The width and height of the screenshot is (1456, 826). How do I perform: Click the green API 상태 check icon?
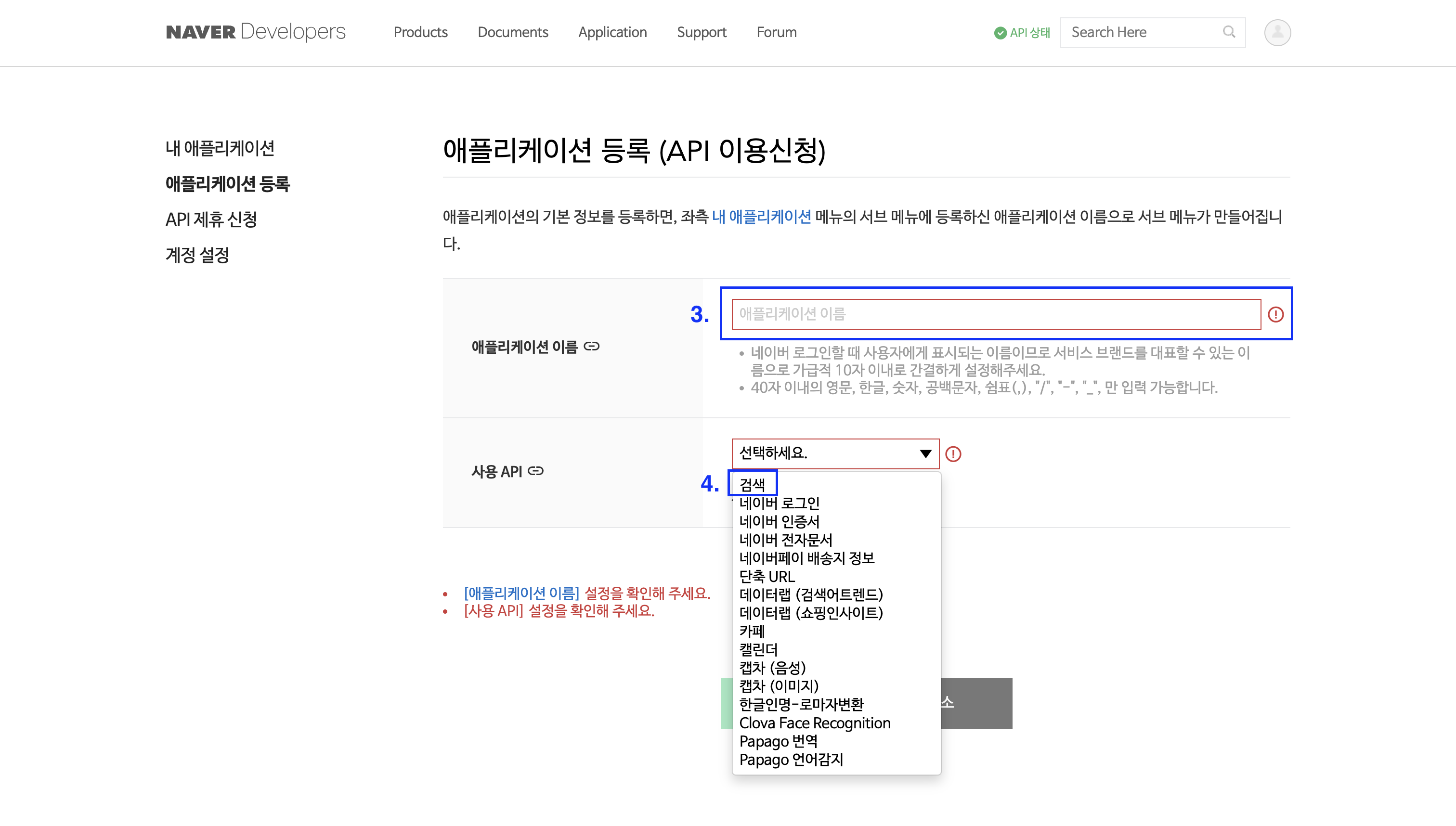point(1000,33)
